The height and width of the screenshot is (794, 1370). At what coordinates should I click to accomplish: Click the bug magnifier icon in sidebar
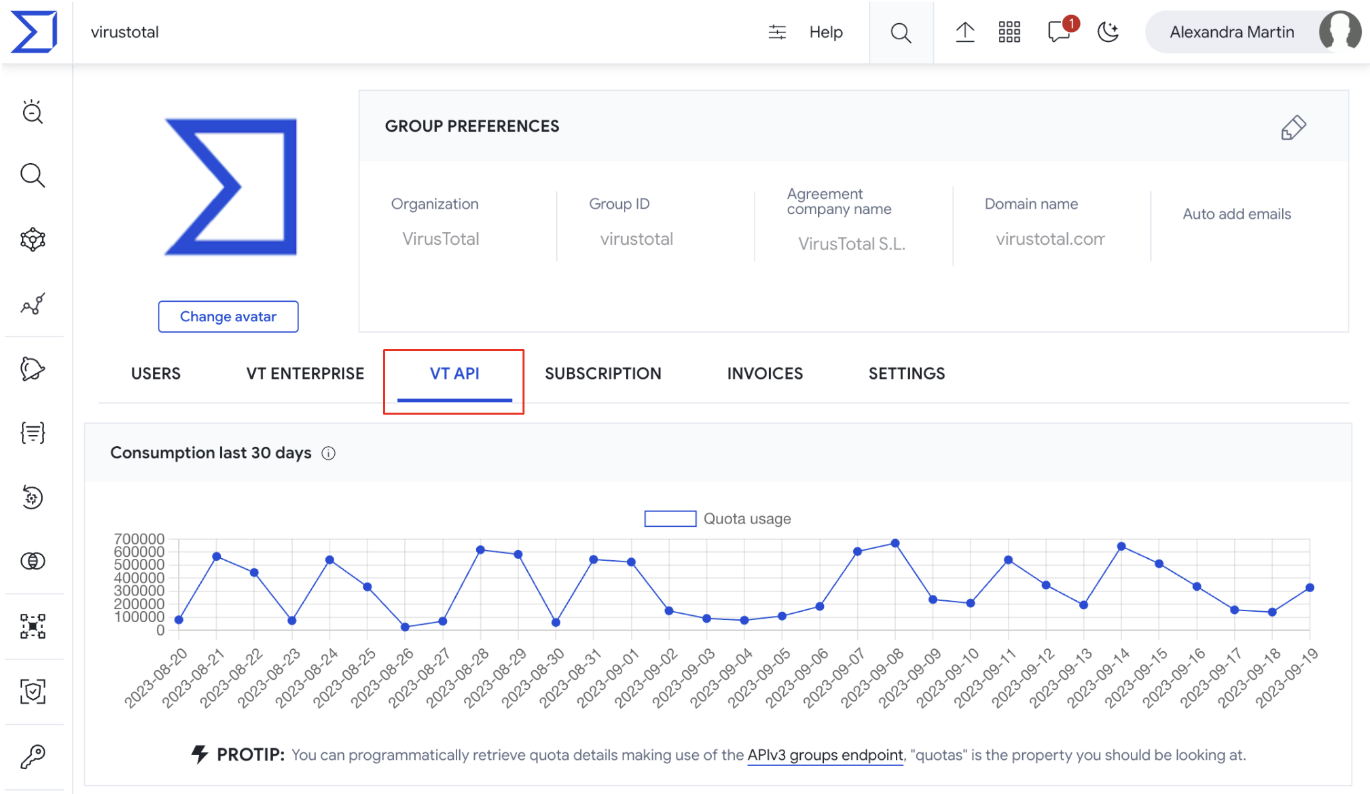pos(33,111)
